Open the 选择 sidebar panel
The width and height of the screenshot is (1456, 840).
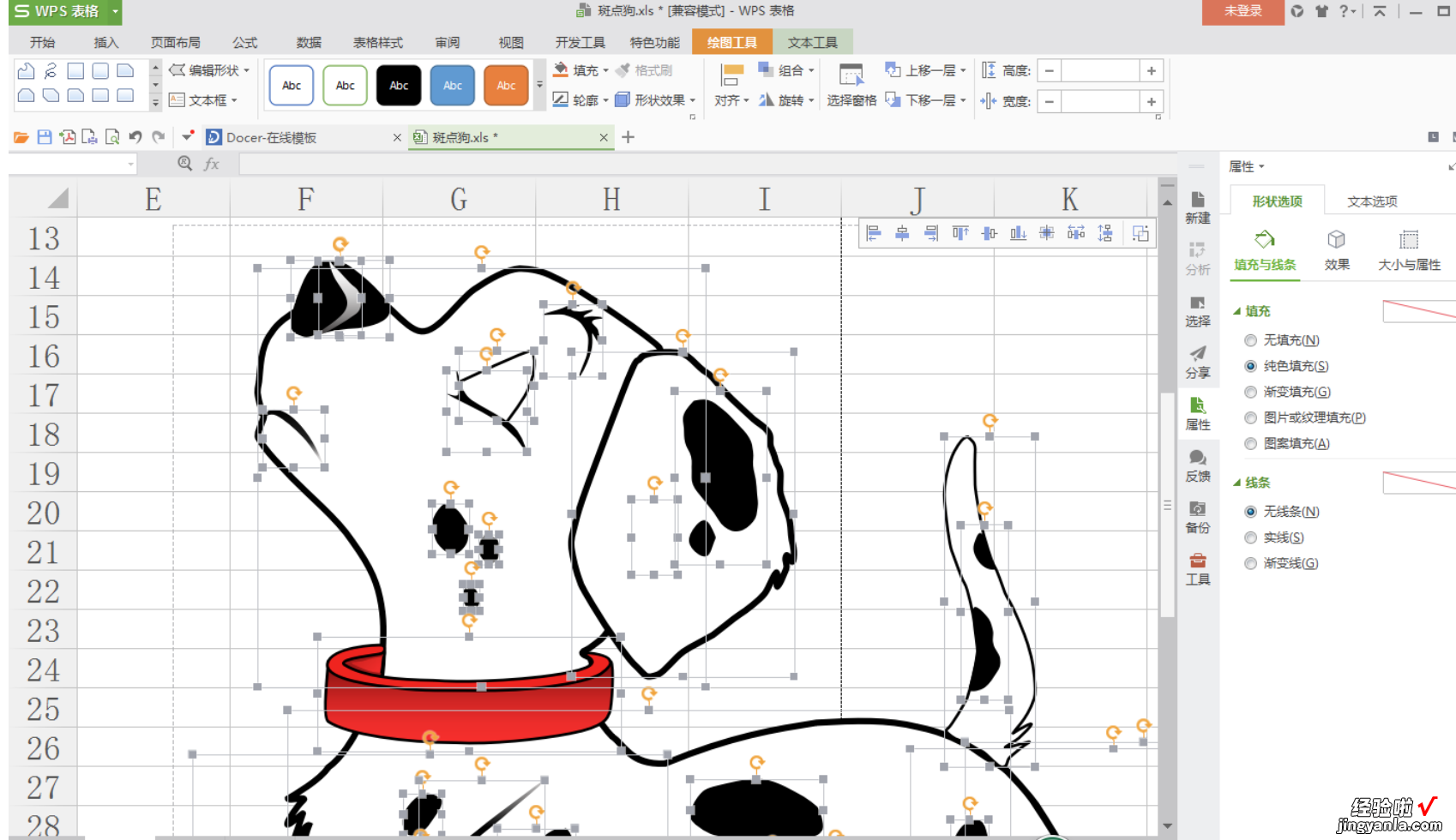tap(1198, 311)
